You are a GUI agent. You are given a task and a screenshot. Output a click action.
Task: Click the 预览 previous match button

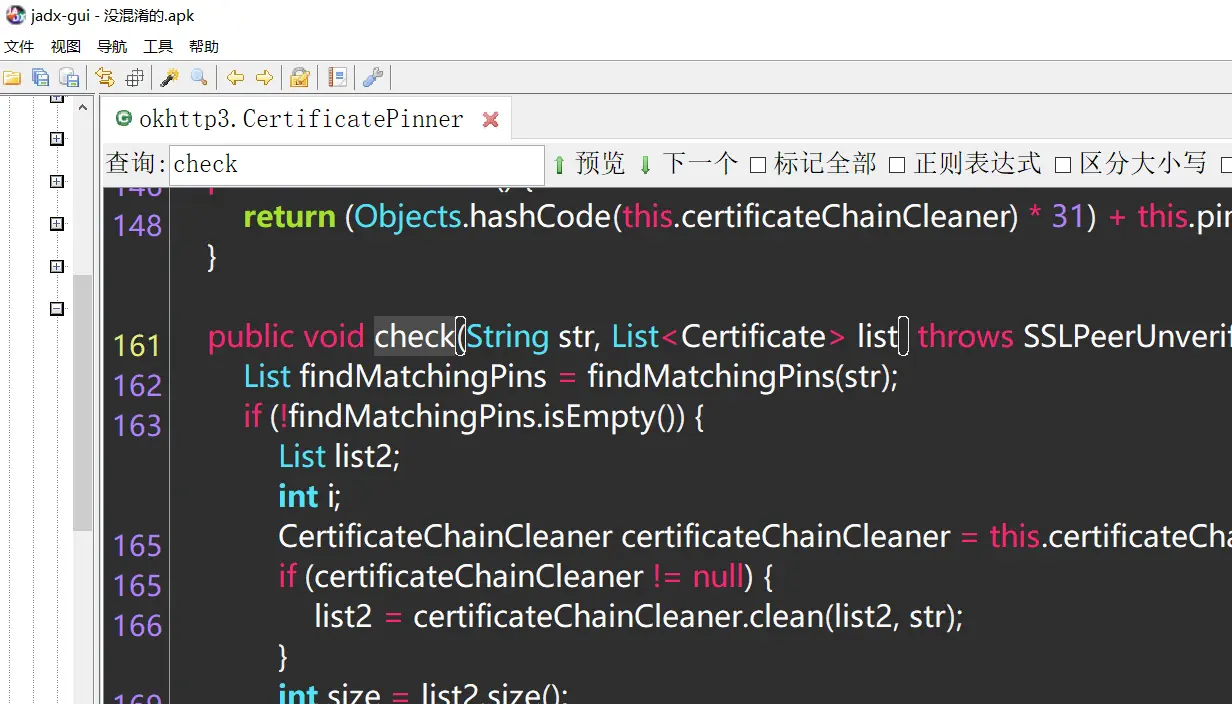click(589, 164)
